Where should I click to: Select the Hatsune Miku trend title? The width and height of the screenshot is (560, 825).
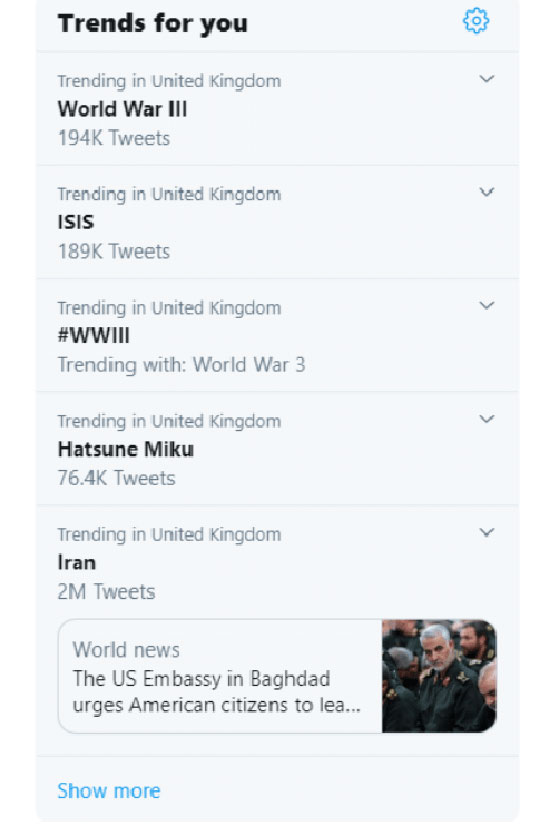click(126, 449)
